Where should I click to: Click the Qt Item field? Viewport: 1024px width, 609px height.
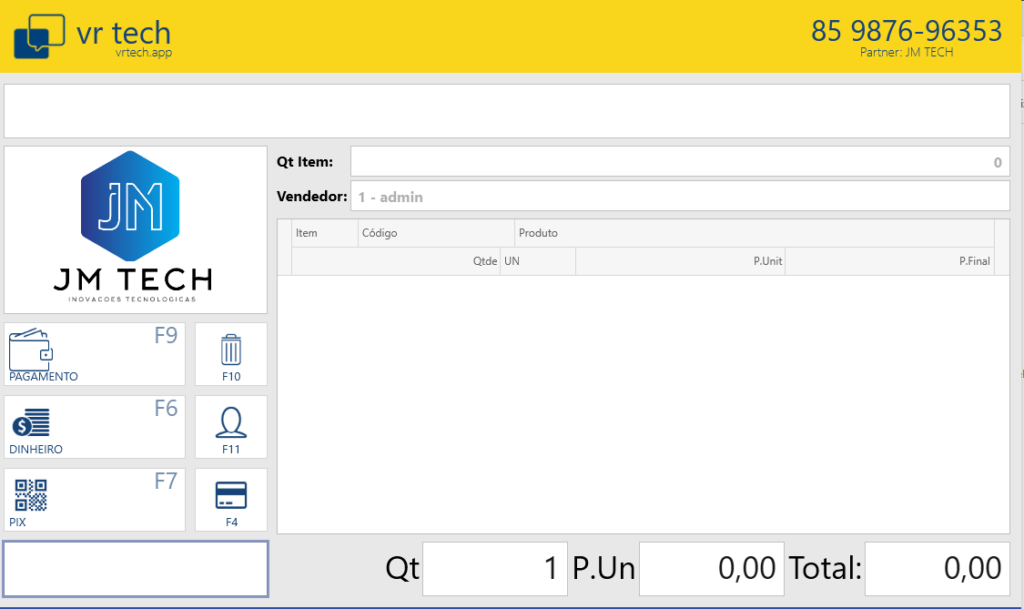679,162
